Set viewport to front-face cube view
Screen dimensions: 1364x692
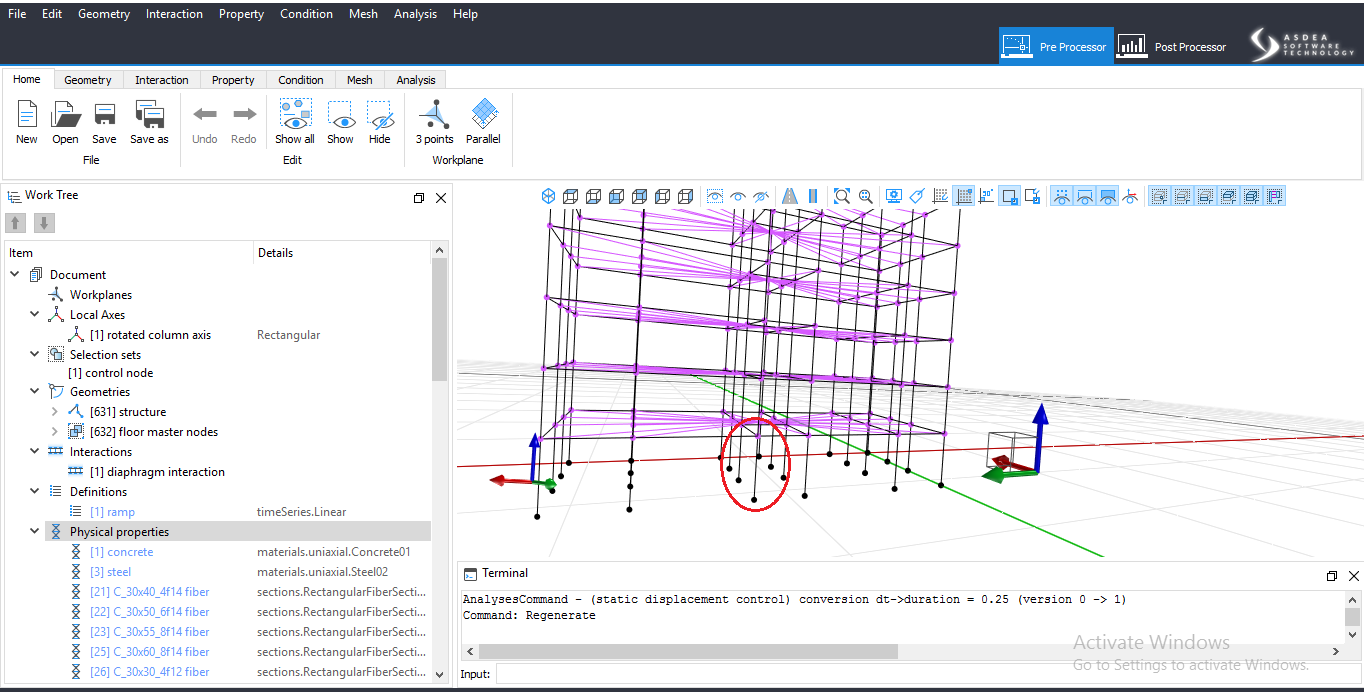(x=617, y=196)
